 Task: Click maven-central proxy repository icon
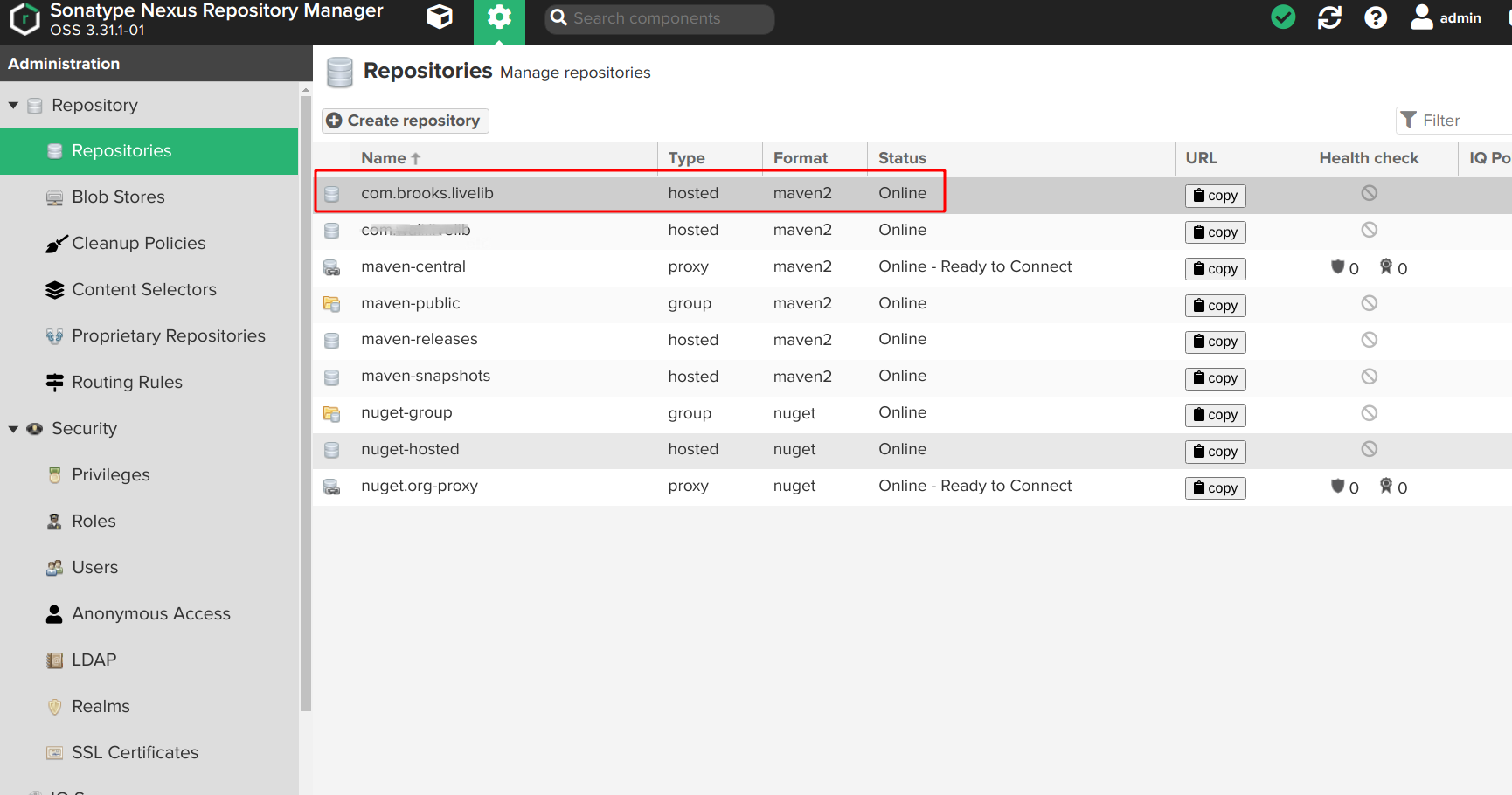click(x=331, y=267)
